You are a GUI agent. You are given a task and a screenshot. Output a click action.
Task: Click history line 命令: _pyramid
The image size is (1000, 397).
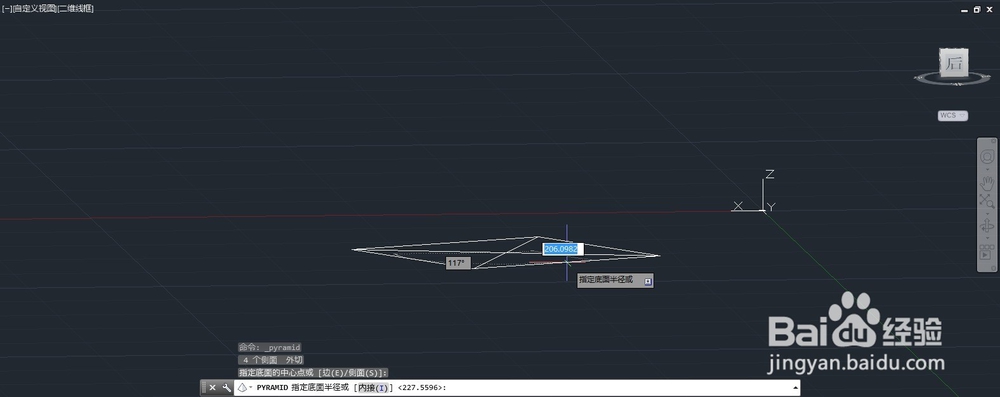pyautogui.click(x=270, y=347)
